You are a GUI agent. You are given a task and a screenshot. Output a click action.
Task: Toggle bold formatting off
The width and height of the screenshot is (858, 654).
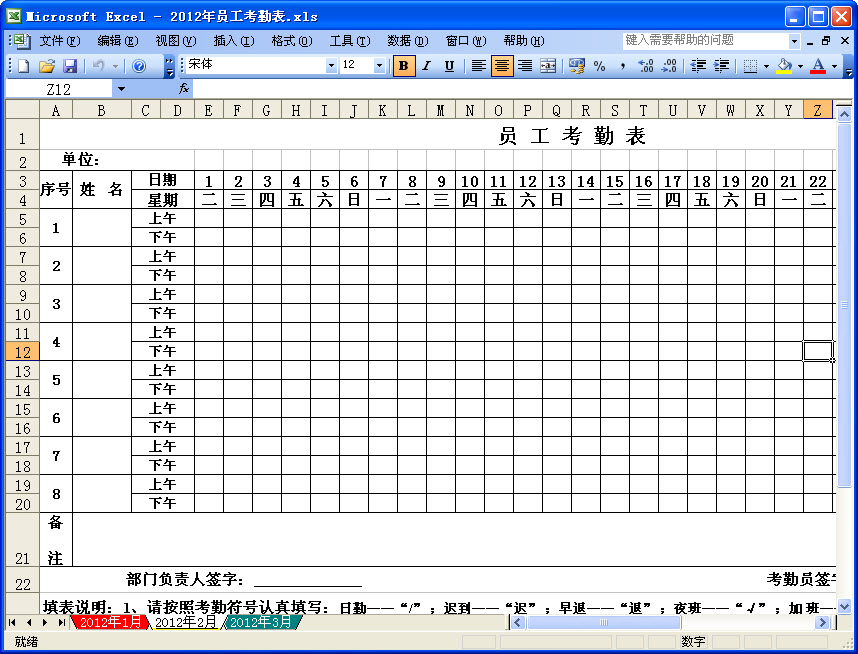403,65
